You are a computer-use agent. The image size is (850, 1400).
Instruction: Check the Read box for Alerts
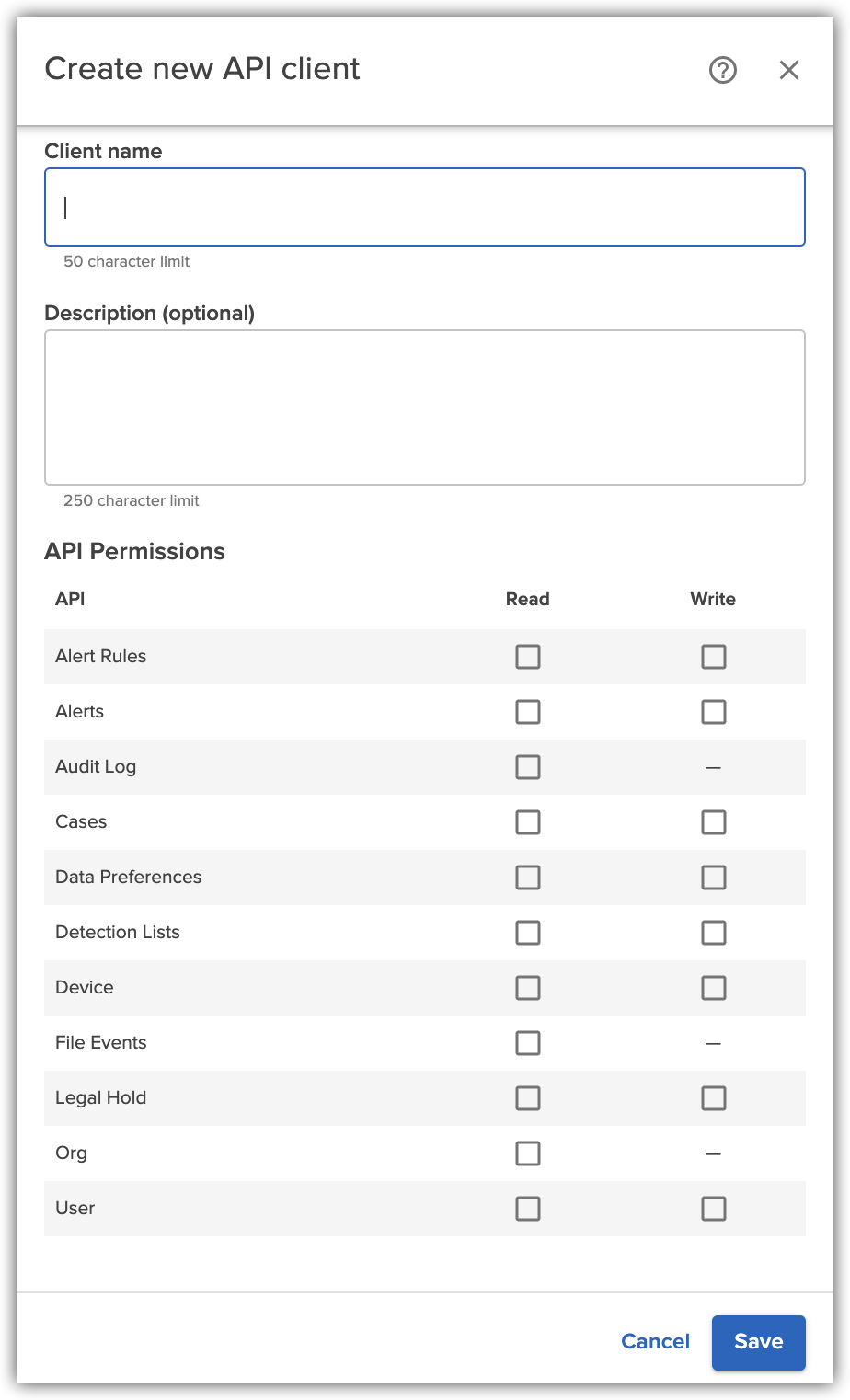528,712
